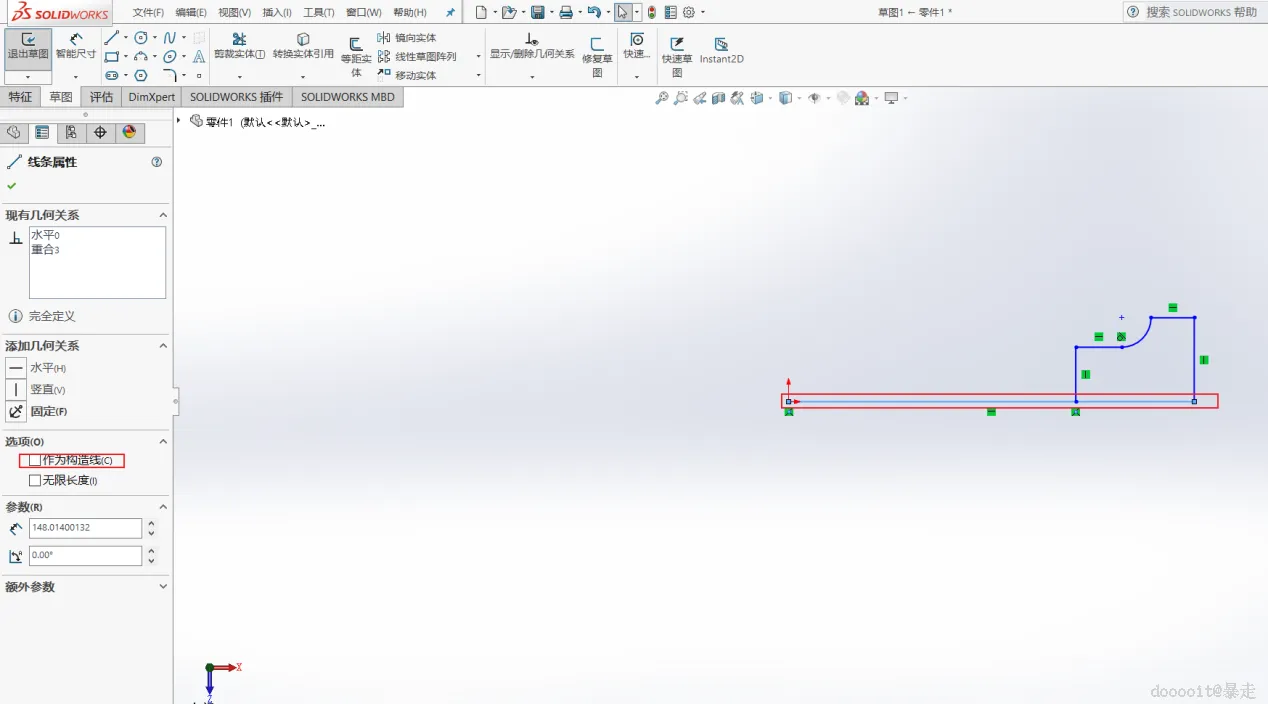The image size is (1268, 704).
Task: Click Mirror Entities (镜向实体)
Action: pos(407,38)
